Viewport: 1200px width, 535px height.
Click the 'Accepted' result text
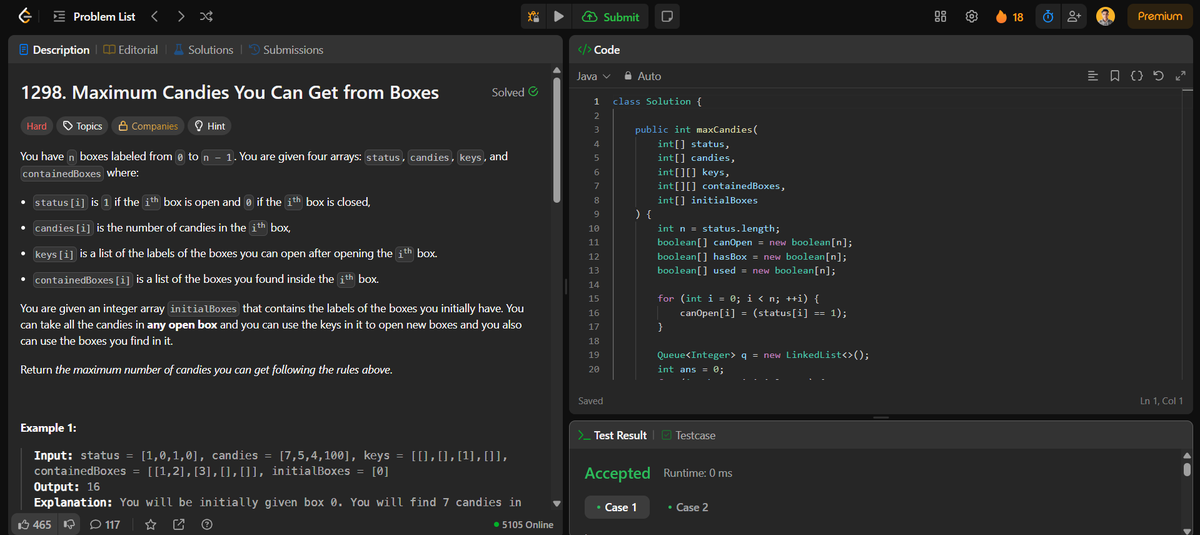point(618,472)
